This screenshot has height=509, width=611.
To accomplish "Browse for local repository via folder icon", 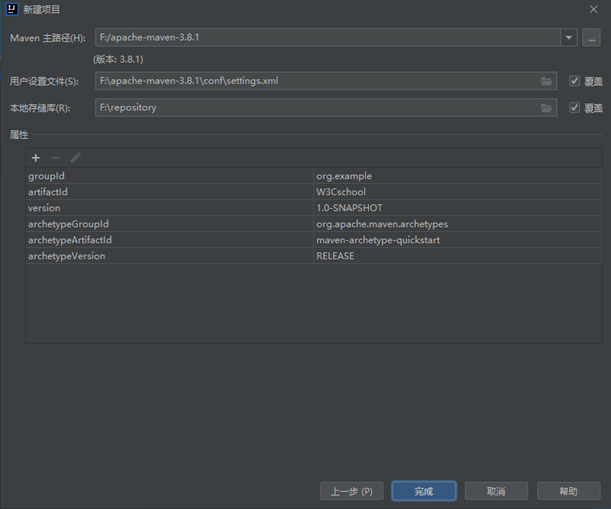I will 547,107.
